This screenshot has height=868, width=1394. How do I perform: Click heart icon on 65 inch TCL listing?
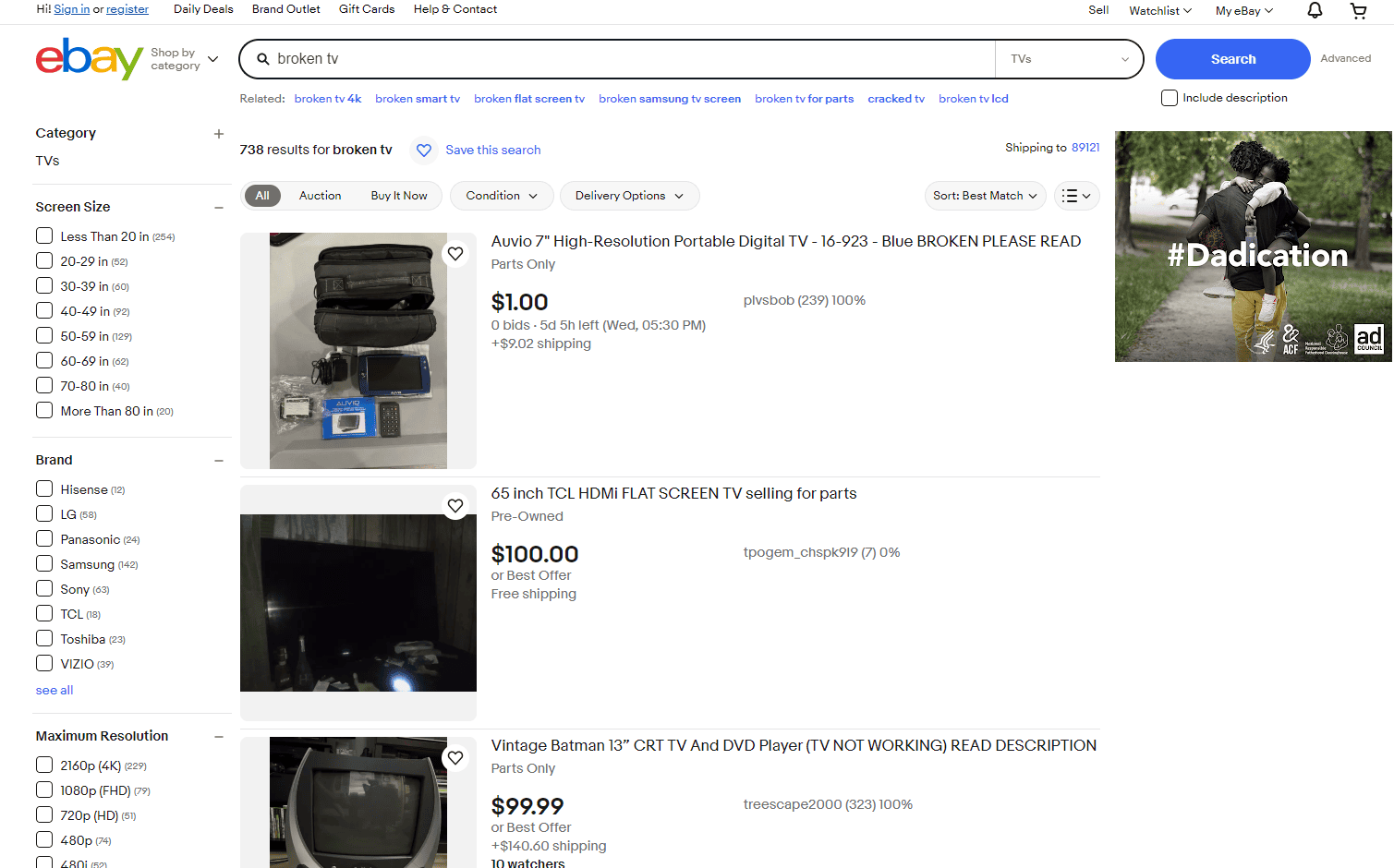pos(455,505)
